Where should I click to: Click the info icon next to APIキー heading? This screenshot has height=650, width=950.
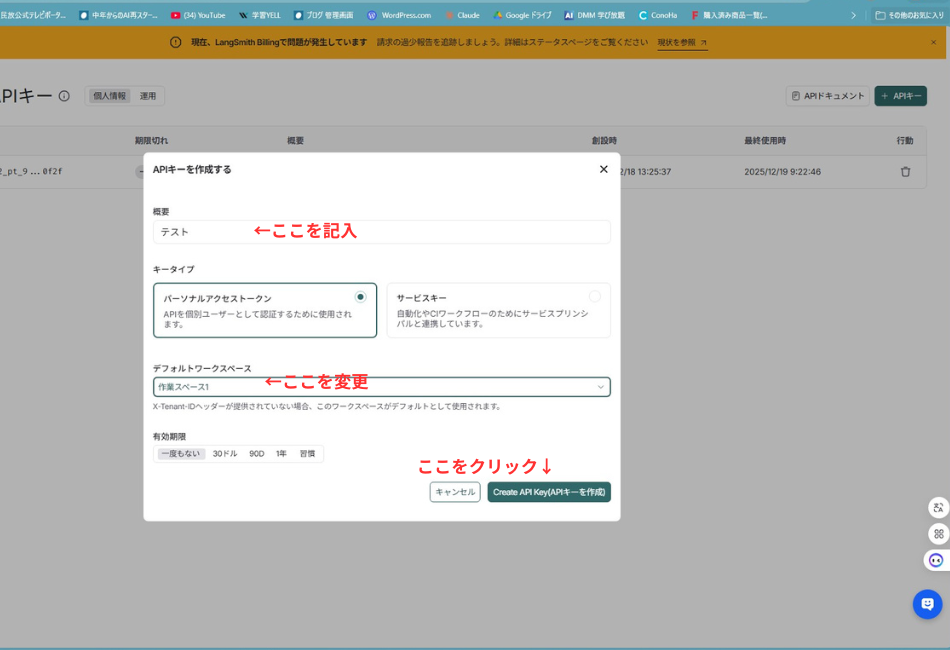coord(64,96)
